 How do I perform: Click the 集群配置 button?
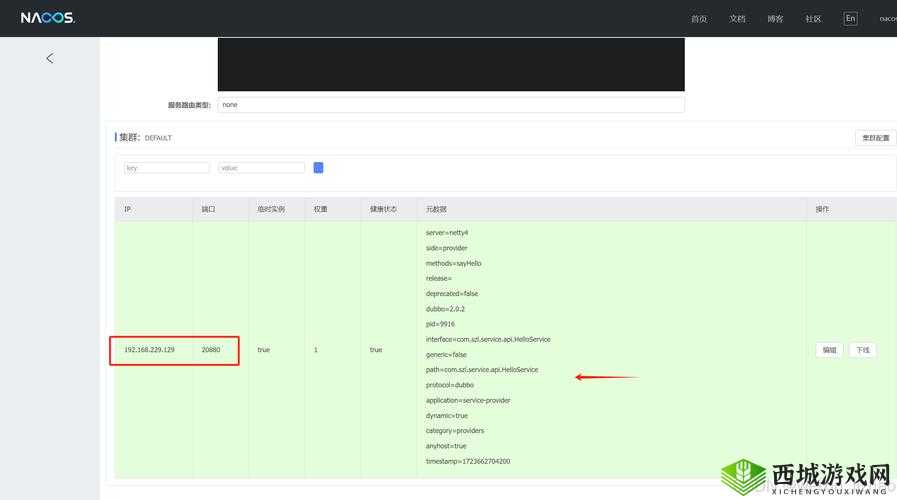(x=875, y=138)
